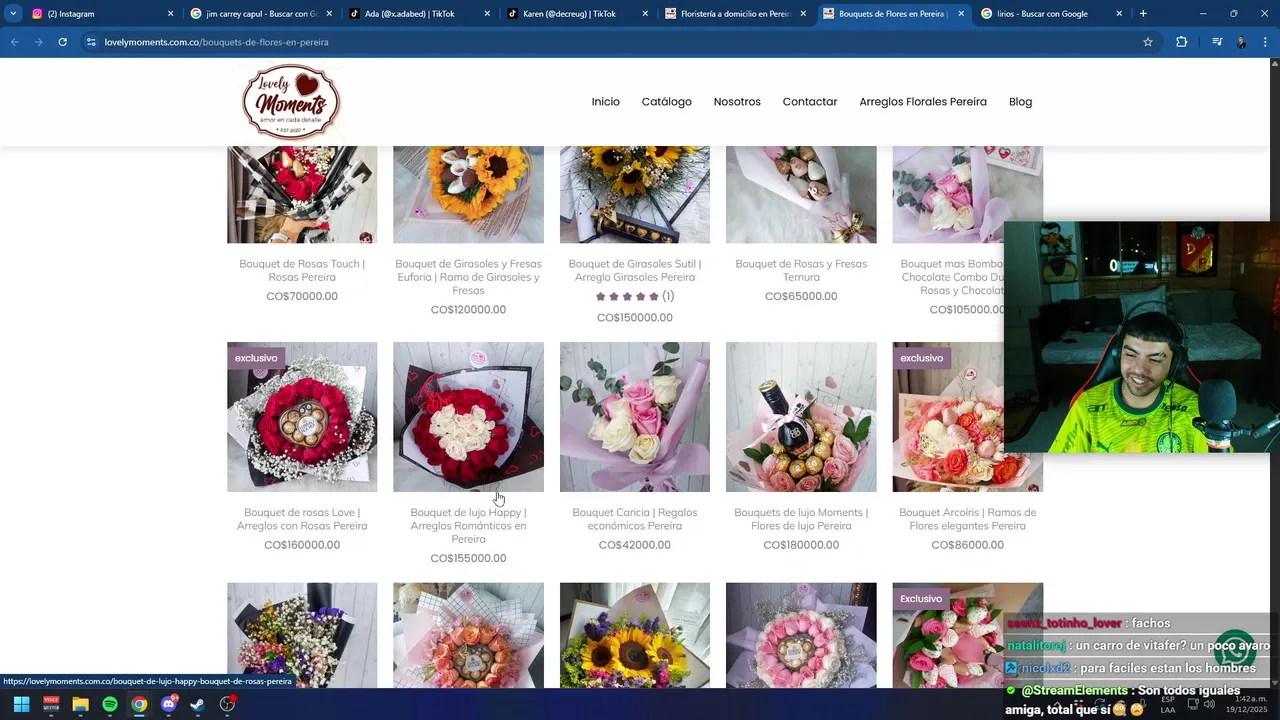Open OBS Studio from the taskbar
Image resolution: width=1280 pixels, height=720 pixels.
[x=228, y=704]
